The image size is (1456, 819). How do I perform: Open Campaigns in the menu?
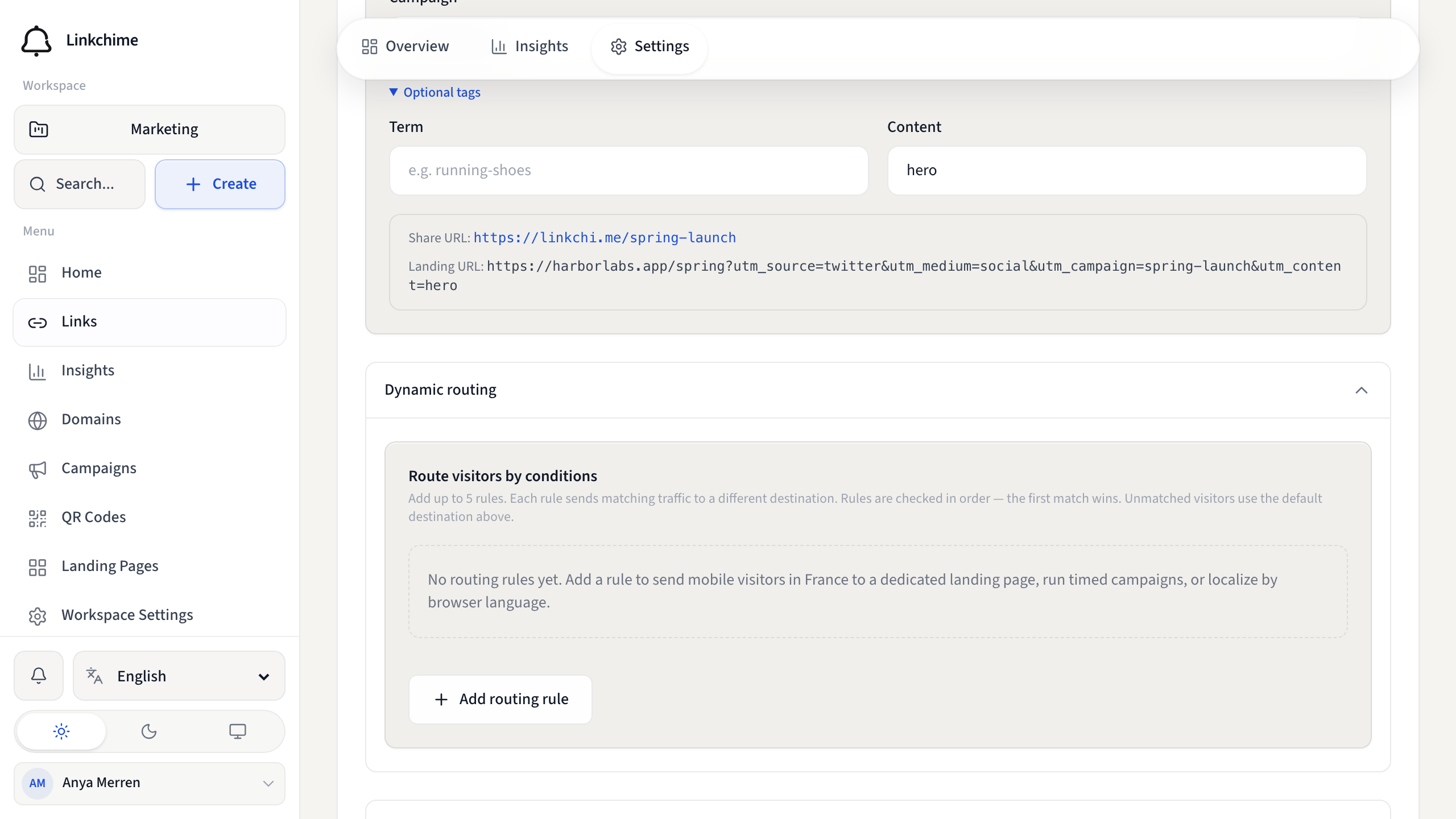(150, 469)
